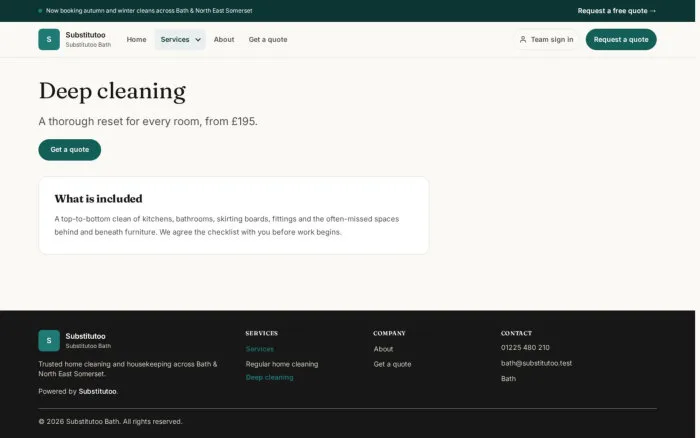Image resolution: width=700 pixels, height=438 pixels.
Task: Open Get a quote in top navigation
Action: click(x=268, y=39)
